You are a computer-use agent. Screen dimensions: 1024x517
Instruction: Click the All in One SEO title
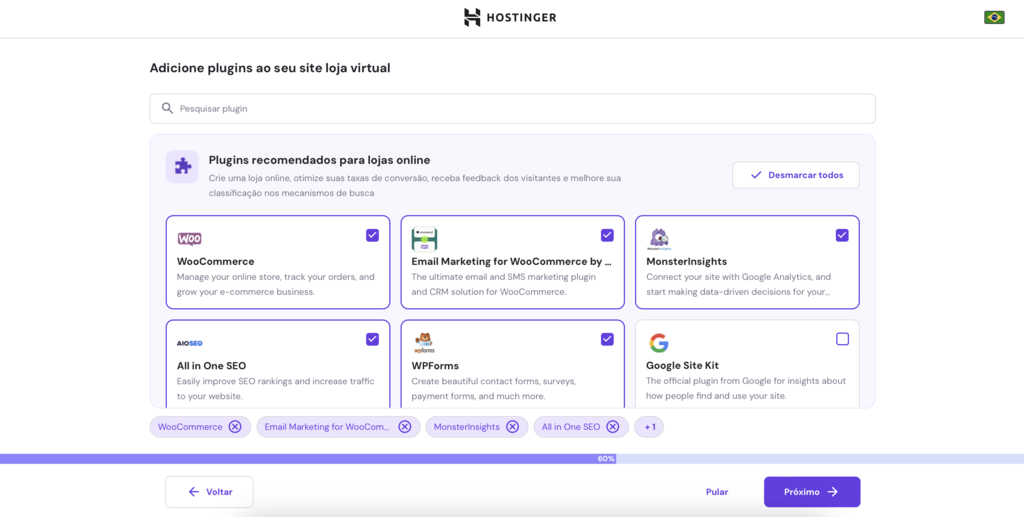(212, 366)
